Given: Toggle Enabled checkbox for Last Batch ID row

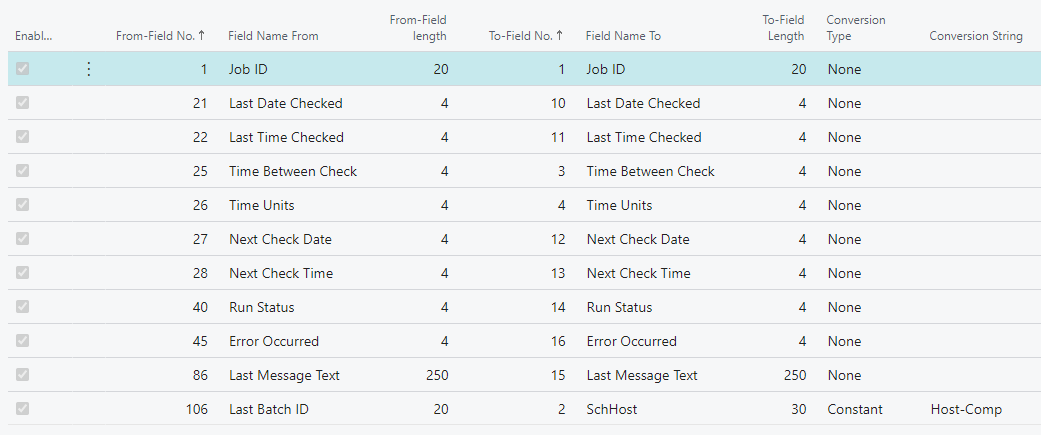Looking at the screenshot, I should point(23,409).
